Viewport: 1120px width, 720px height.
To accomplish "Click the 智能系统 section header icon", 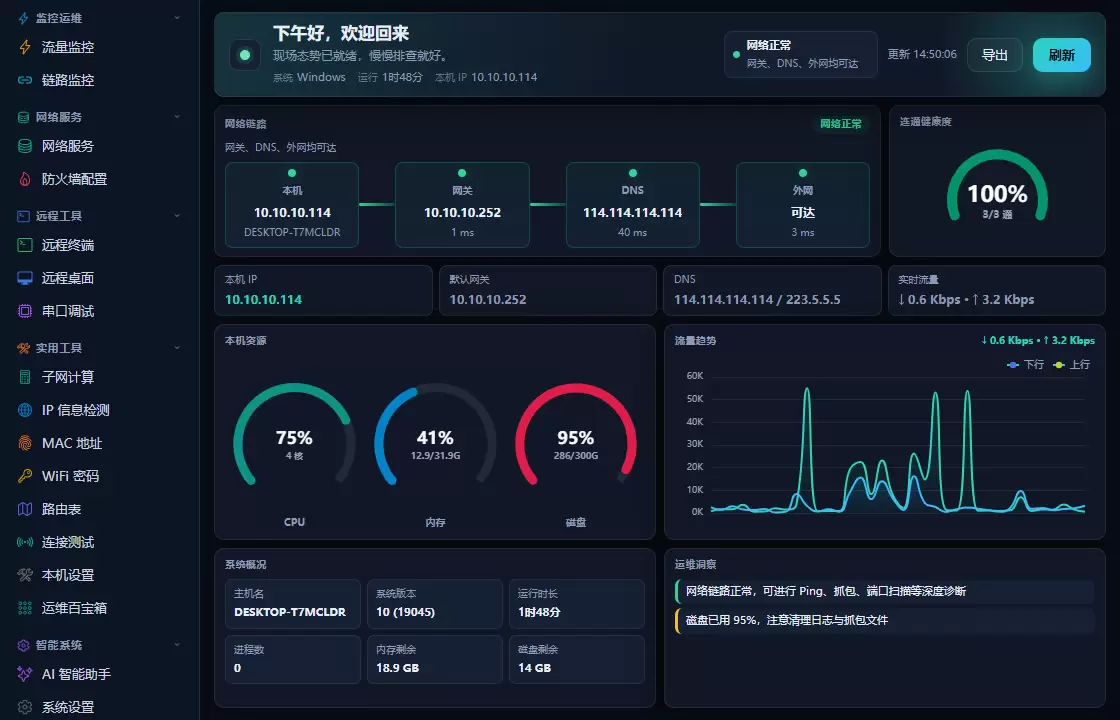I will click(x=23, y=645).
